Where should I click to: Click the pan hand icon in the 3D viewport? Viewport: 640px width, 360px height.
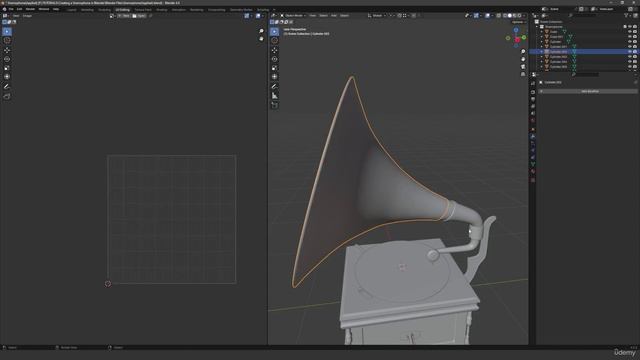(523, 59)
